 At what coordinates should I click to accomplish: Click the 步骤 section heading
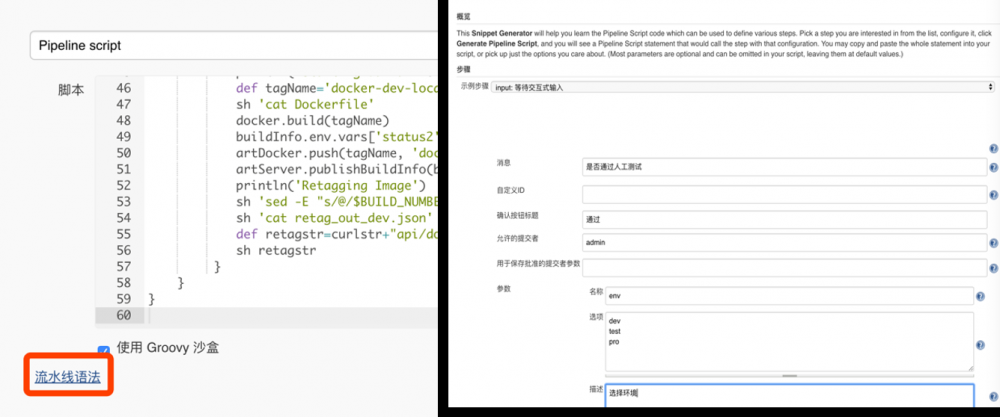(464, 69)
